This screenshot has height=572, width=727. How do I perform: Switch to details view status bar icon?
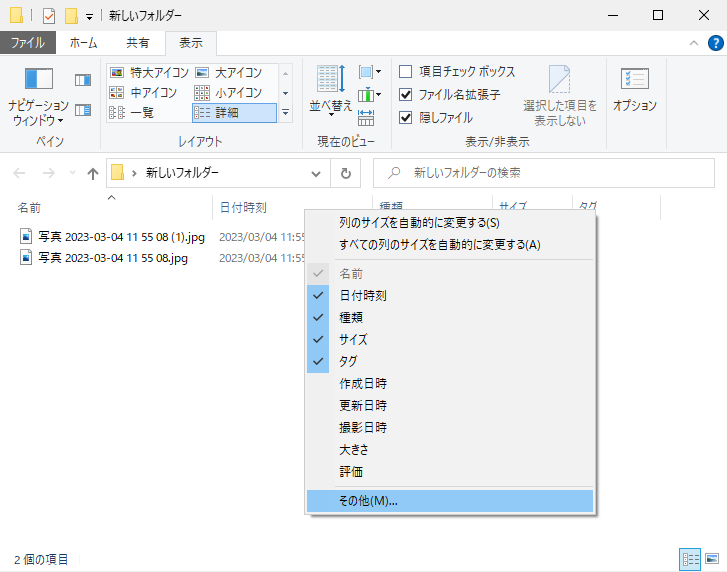(x=690, y=559)
